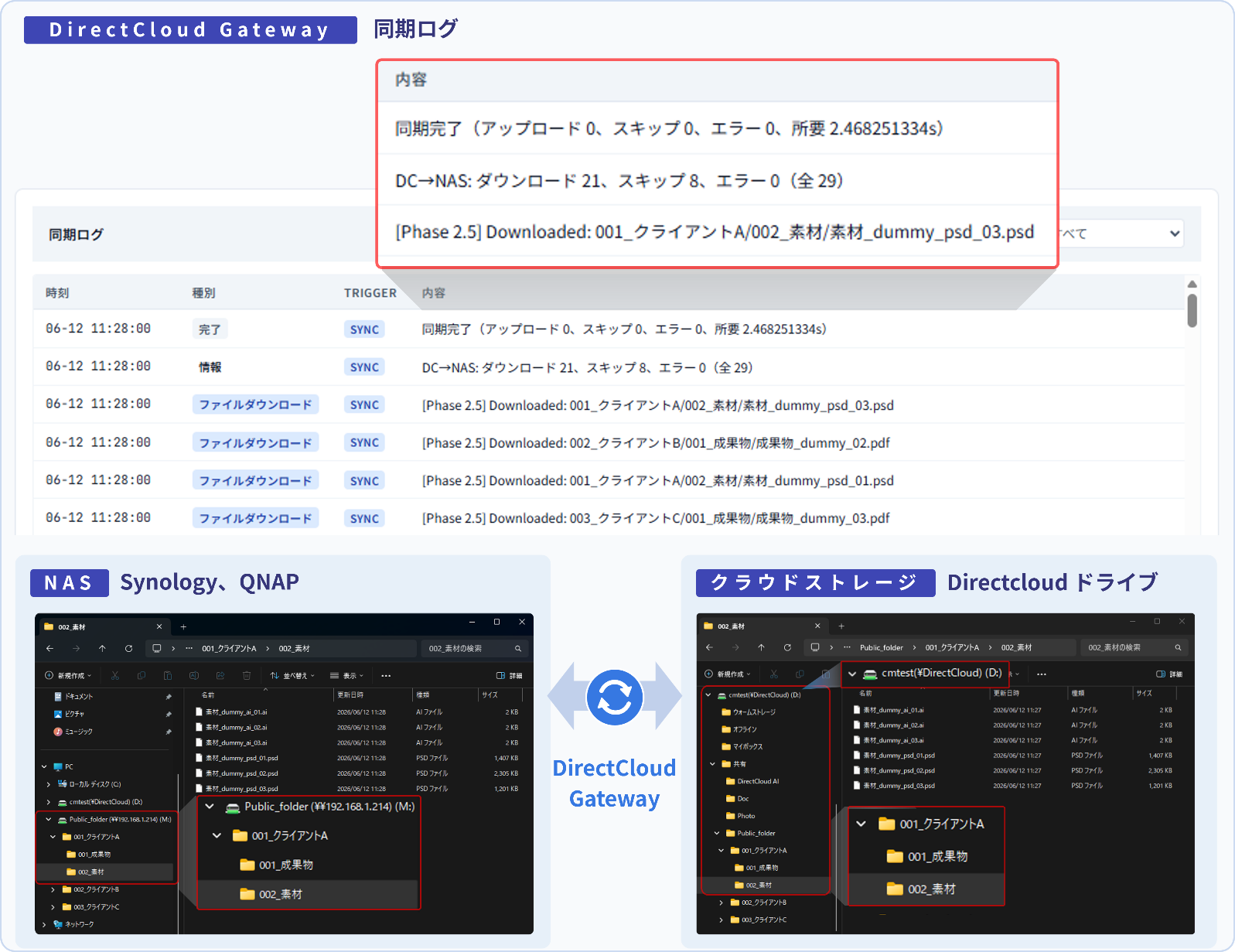Click 001_クライアントA breadcrumb in cloud address bar
The height and width of the screenshot is (952, 1235).
point(952,647)
